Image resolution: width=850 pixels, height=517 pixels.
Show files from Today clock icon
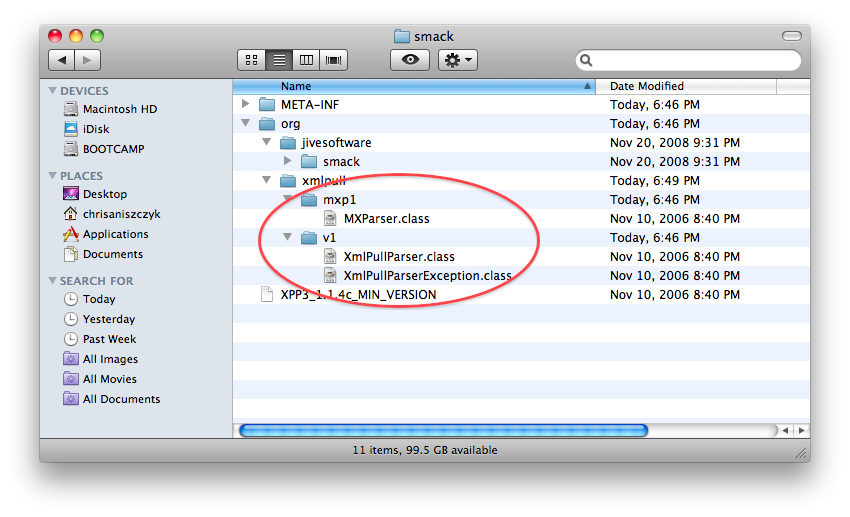point(70,299)
